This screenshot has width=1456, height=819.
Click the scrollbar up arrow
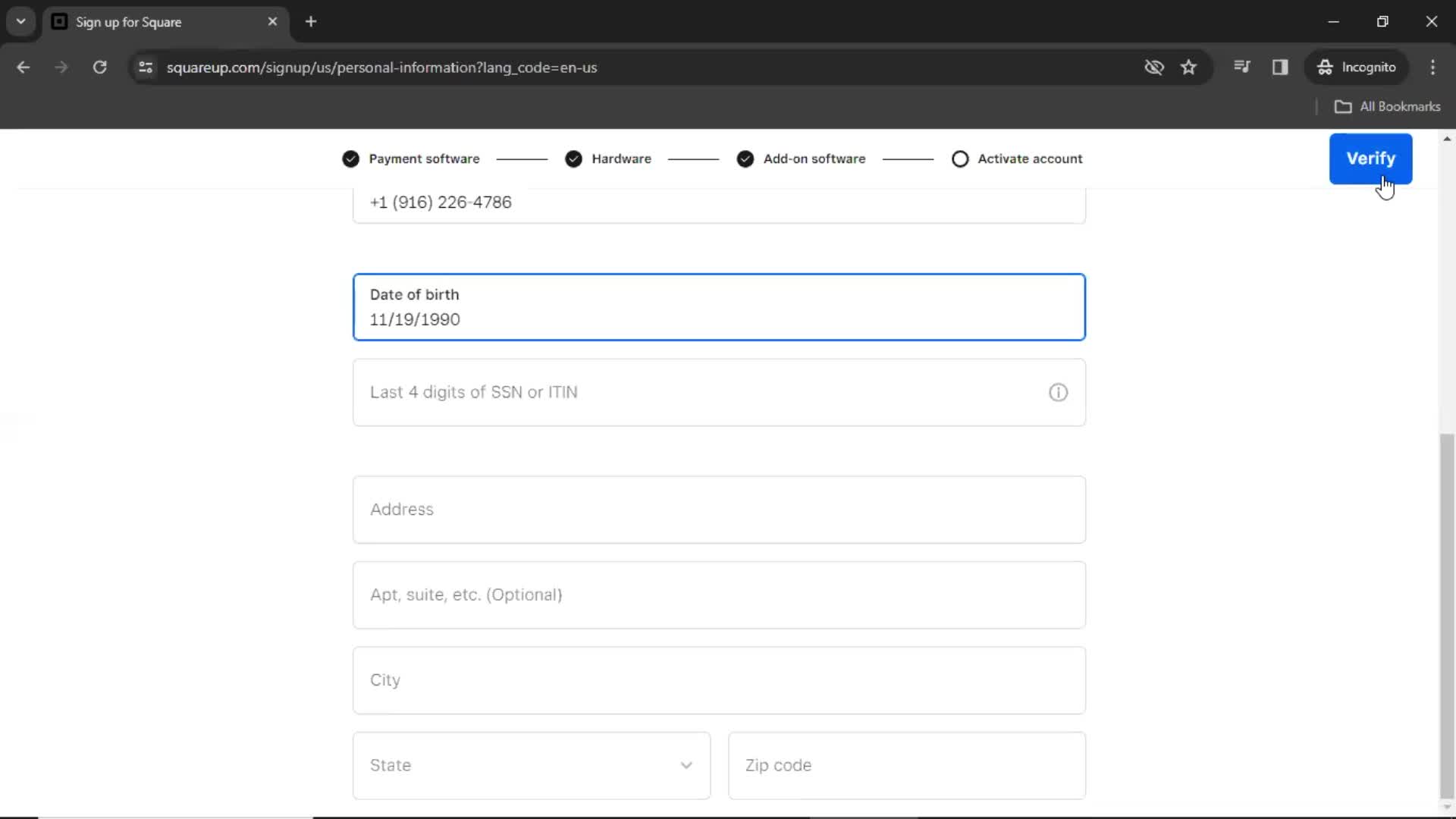click(1447, 139)
